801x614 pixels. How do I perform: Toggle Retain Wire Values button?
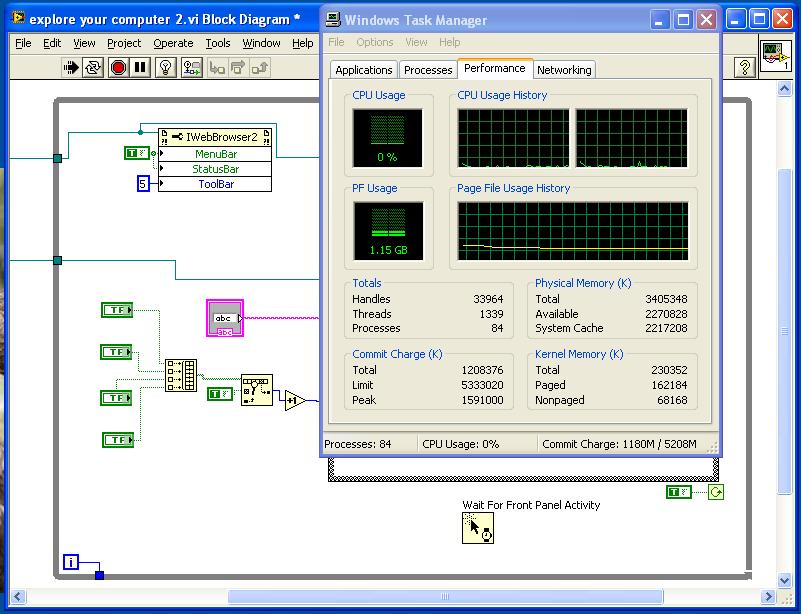click(192, 67)
